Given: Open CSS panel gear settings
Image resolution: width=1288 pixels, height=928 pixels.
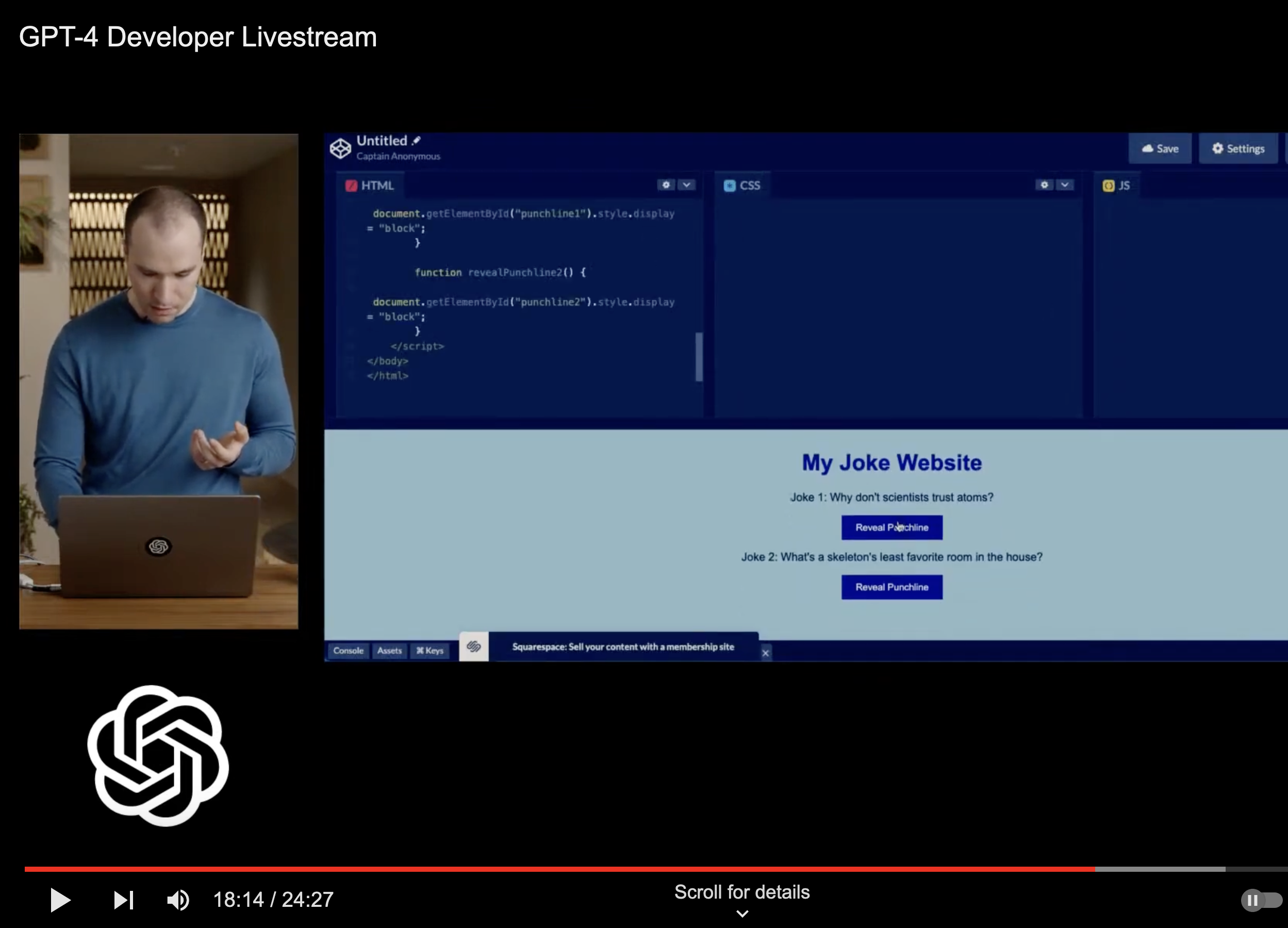Looking at the screenshot, I should pos(1044,185).
